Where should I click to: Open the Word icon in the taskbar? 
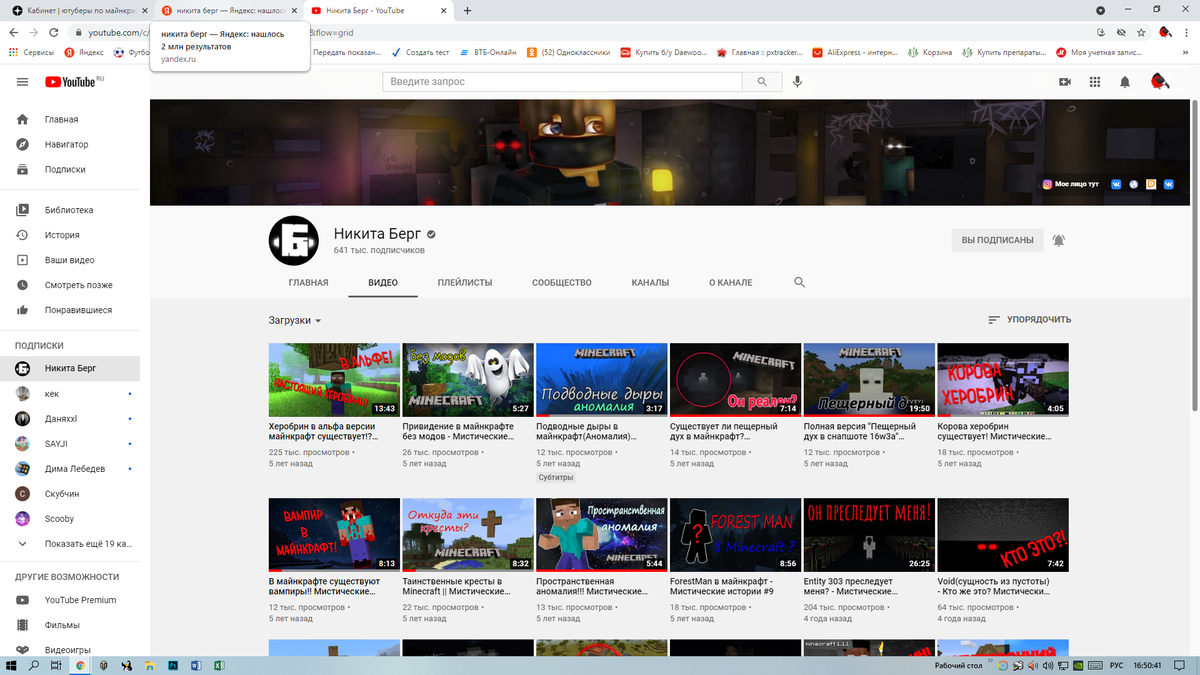click(x=196, y=665)
